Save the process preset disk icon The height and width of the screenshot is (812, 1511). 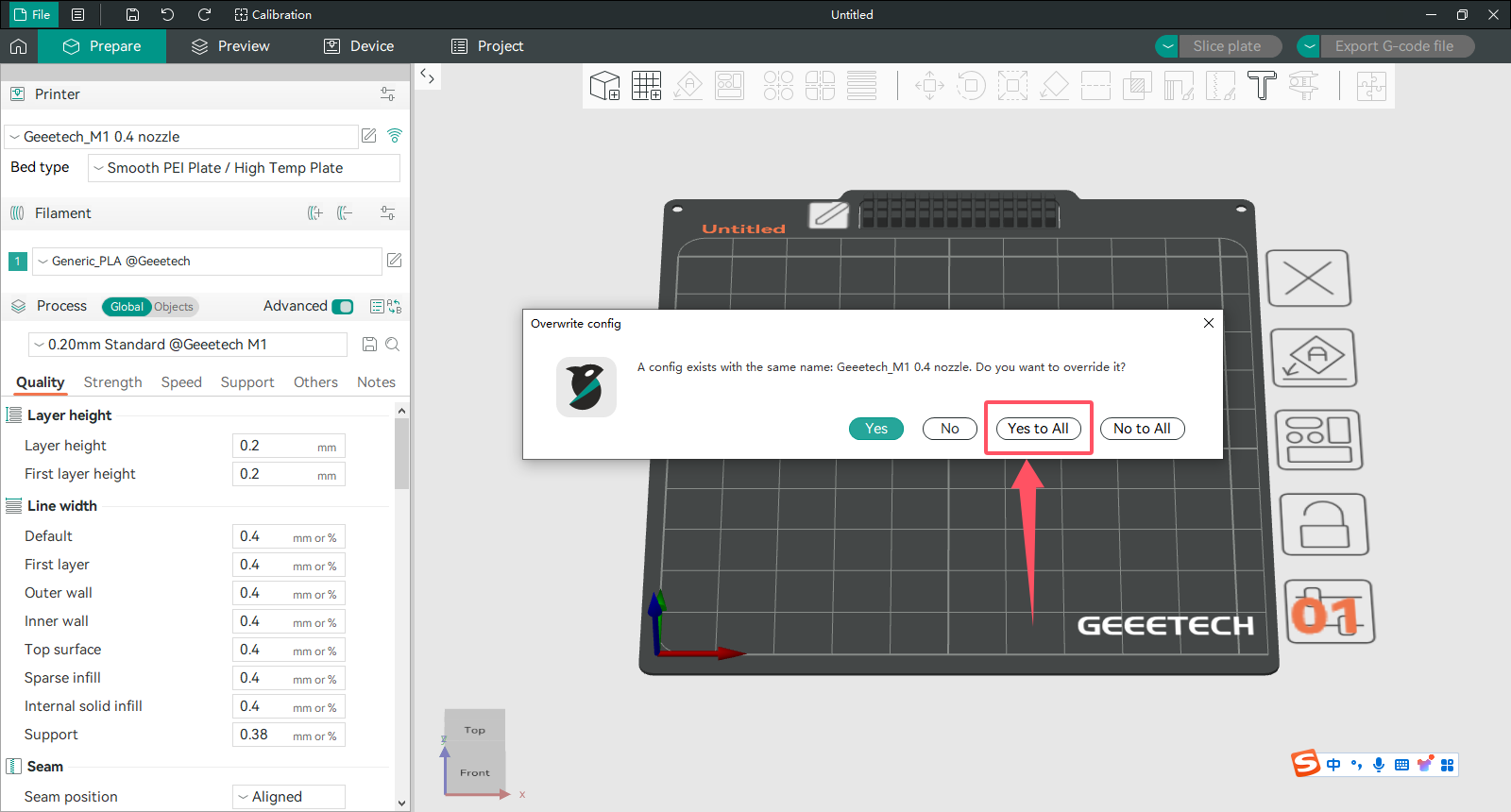click(369, 345)
